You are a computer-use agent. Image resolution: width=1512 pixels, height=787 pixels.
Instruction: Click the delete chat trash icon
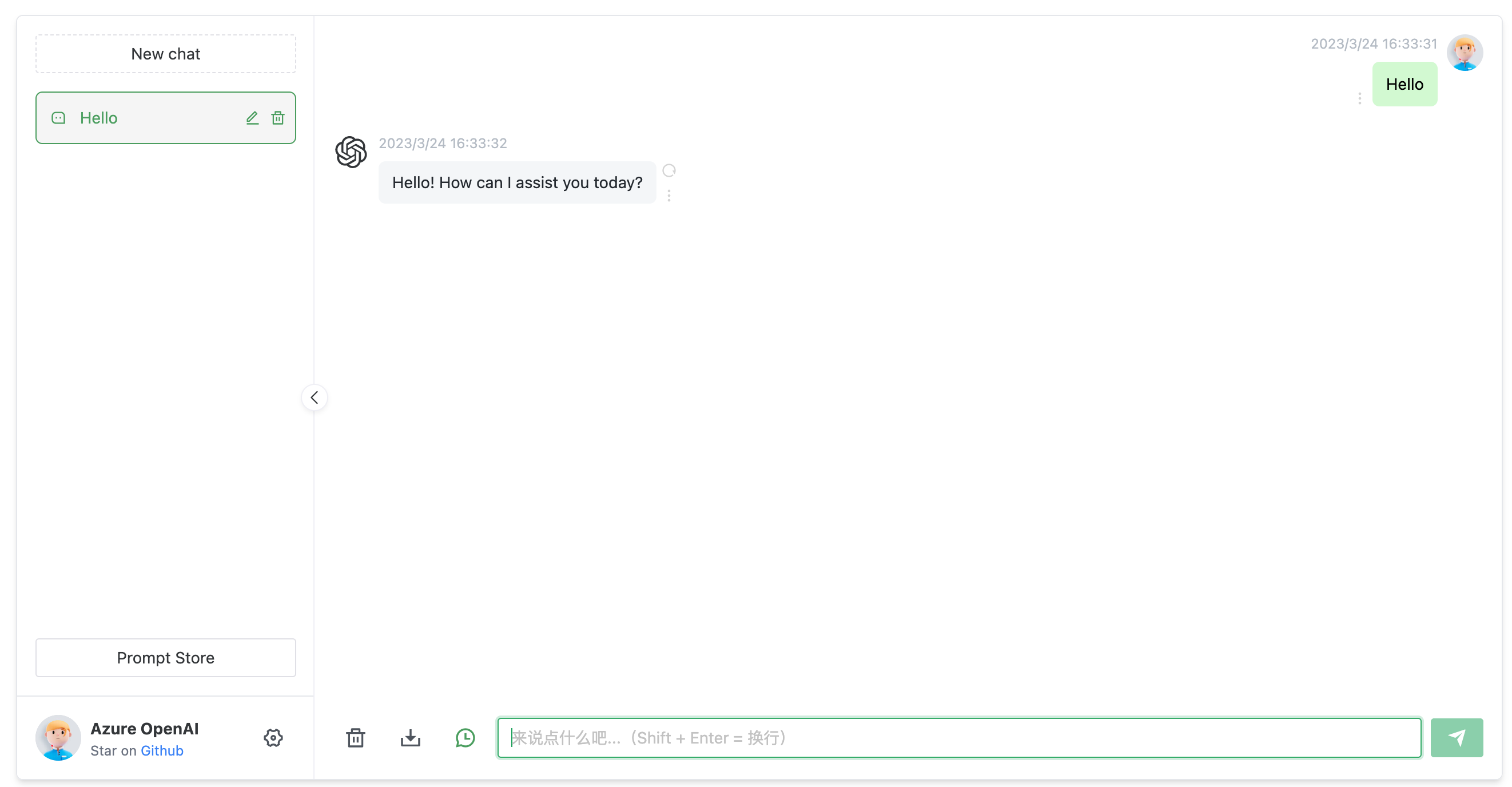(278, 118)
